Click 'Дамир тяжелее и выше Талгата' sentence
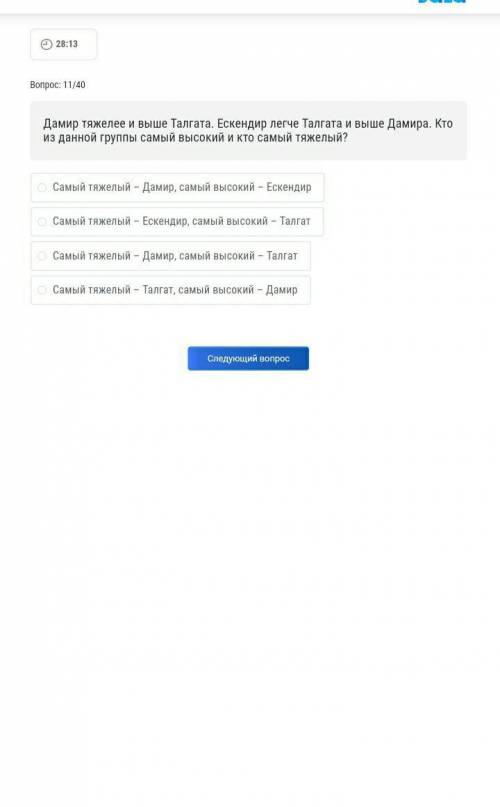500x807 pixels. click(x=127, y=124)
